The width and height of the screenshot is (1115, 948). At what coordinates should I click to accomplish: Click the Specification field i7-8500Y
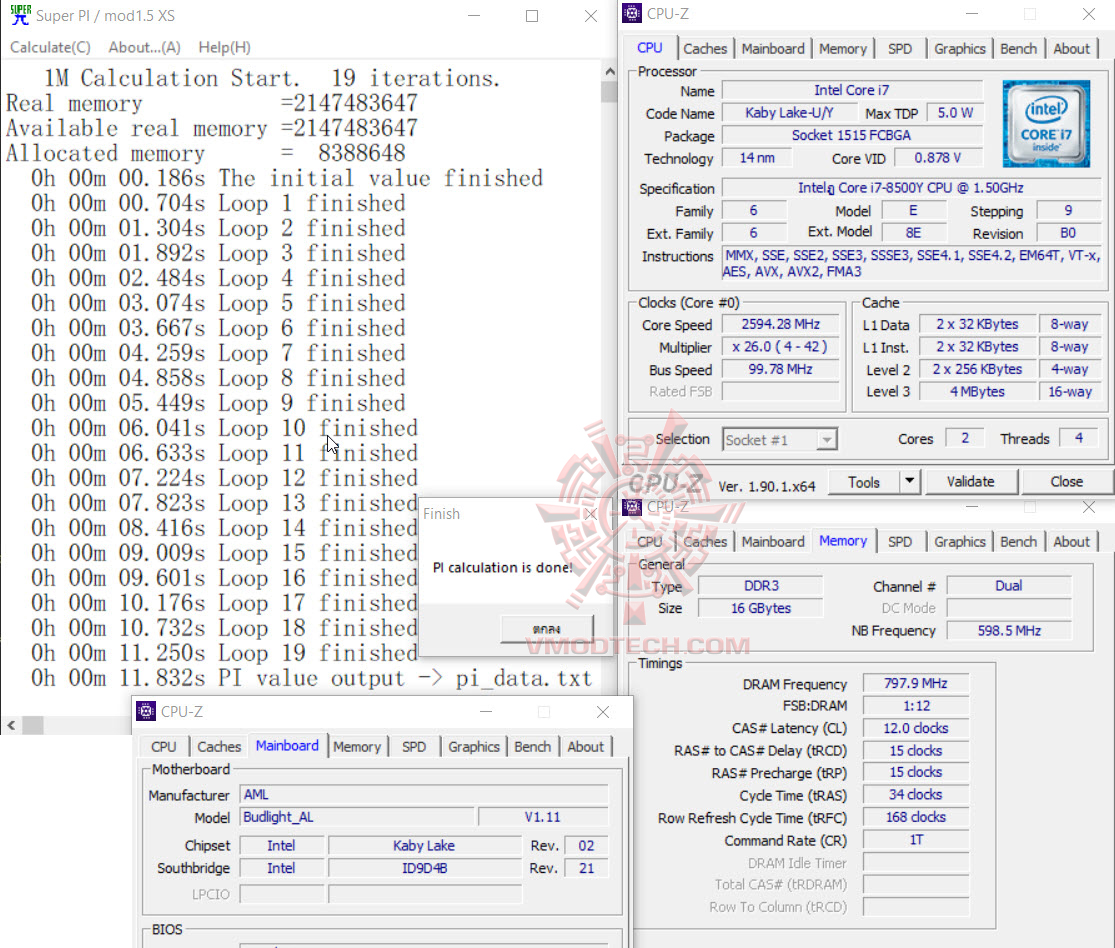pos(910,188)
